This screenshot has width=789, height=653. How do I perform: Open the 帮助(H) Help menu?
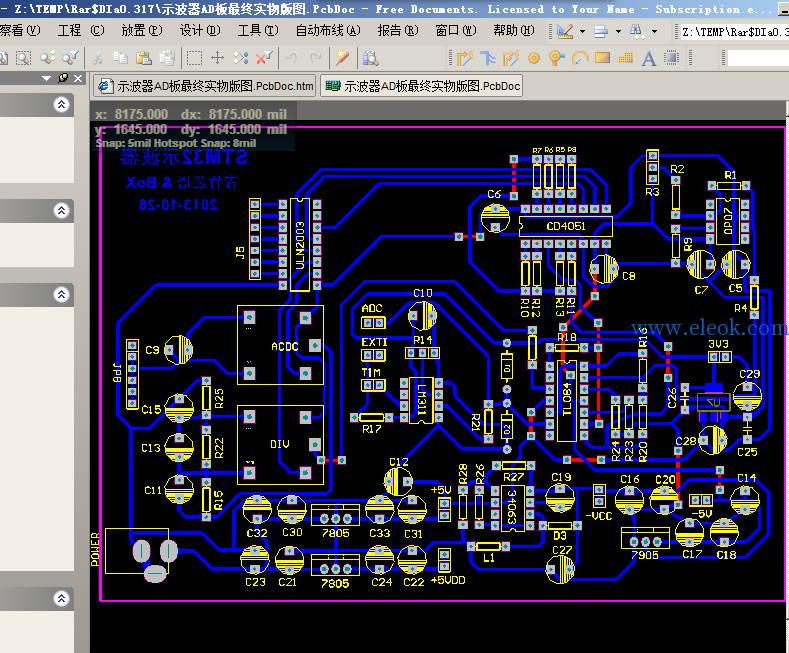(x=514, y=31)
